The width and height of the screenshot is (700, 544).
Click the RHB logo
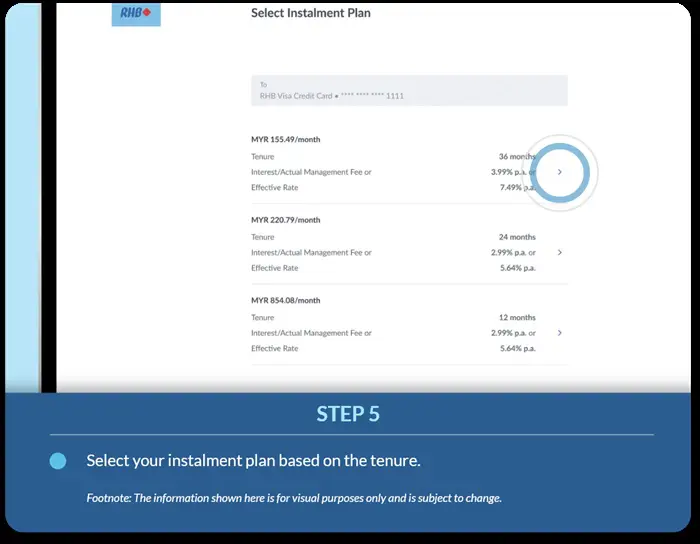click(x=132, y=15)
